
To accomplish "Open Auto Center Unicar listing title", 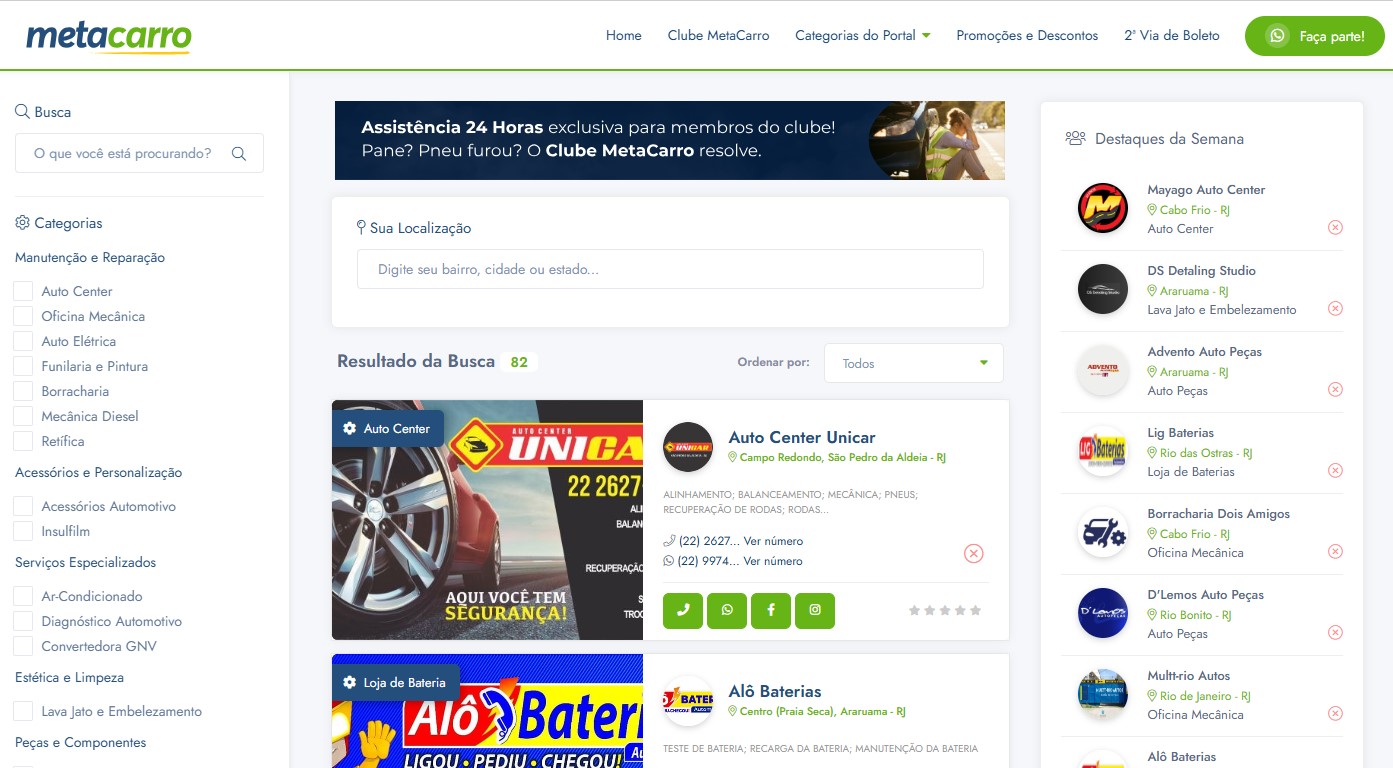I will pos(802,438).
